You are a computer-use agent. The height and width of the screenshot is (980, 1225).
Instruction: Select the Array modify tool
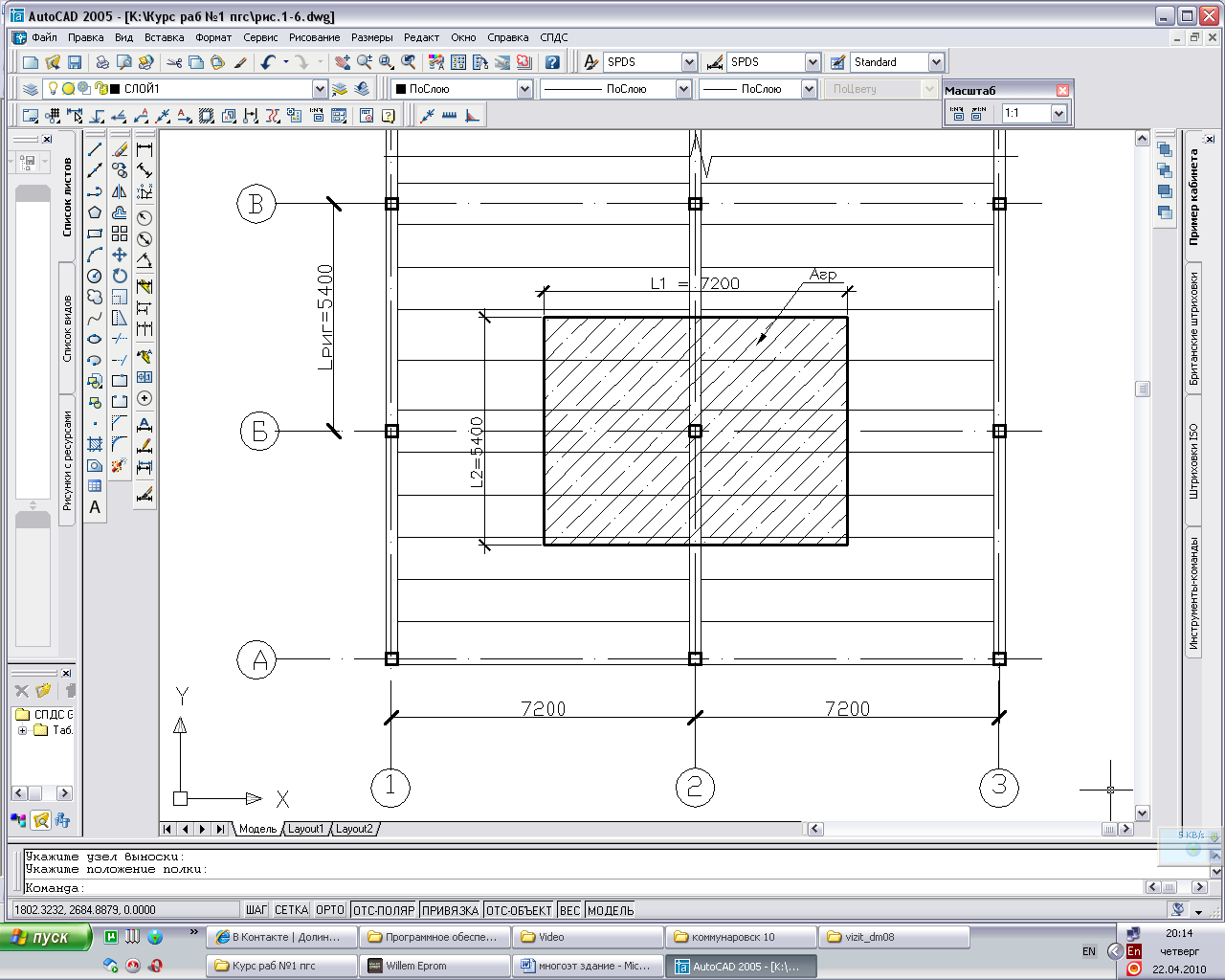coord(120,234)
